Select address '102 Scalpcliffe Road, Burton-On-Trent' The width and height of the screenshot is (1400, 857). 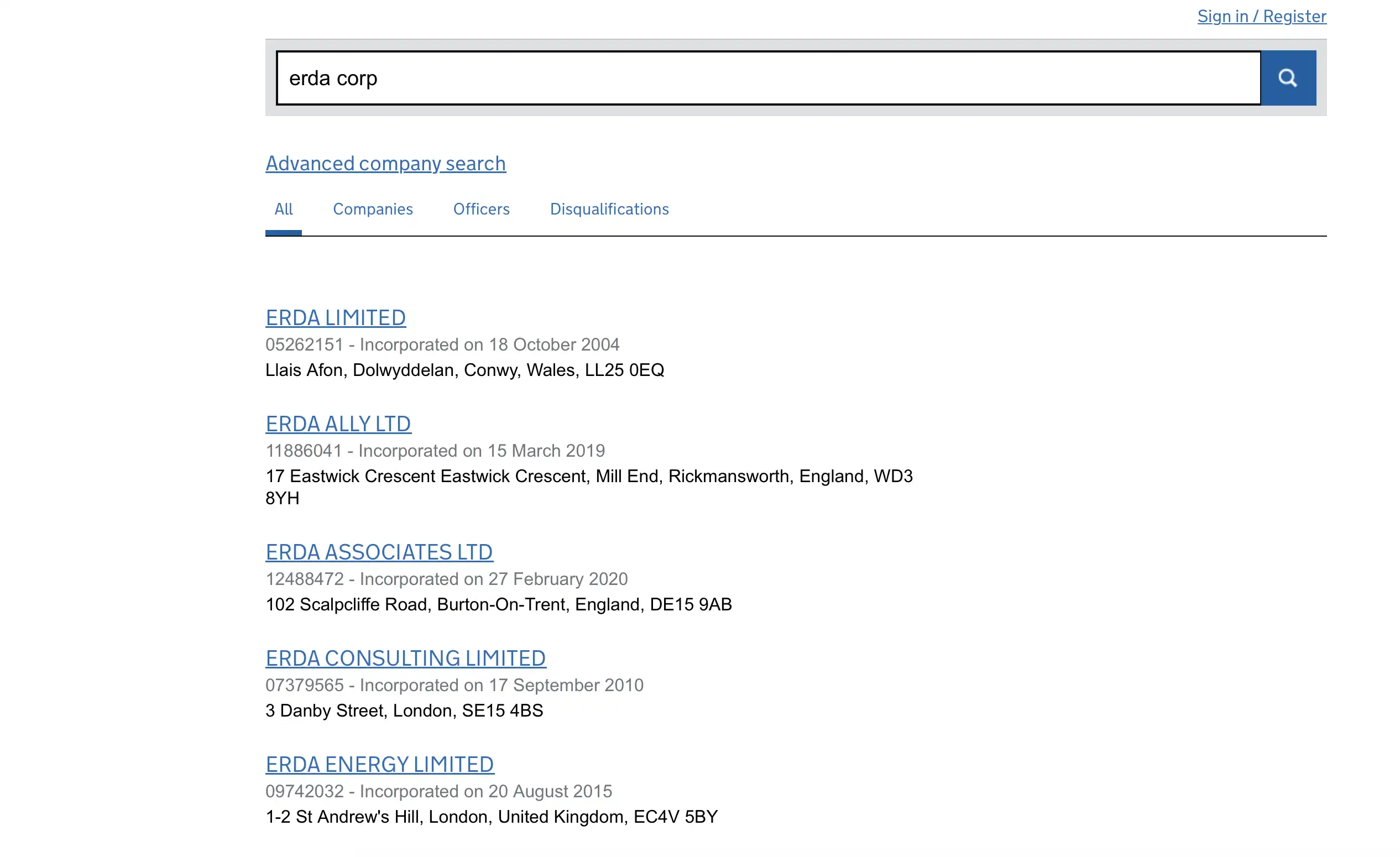point(498,605)
